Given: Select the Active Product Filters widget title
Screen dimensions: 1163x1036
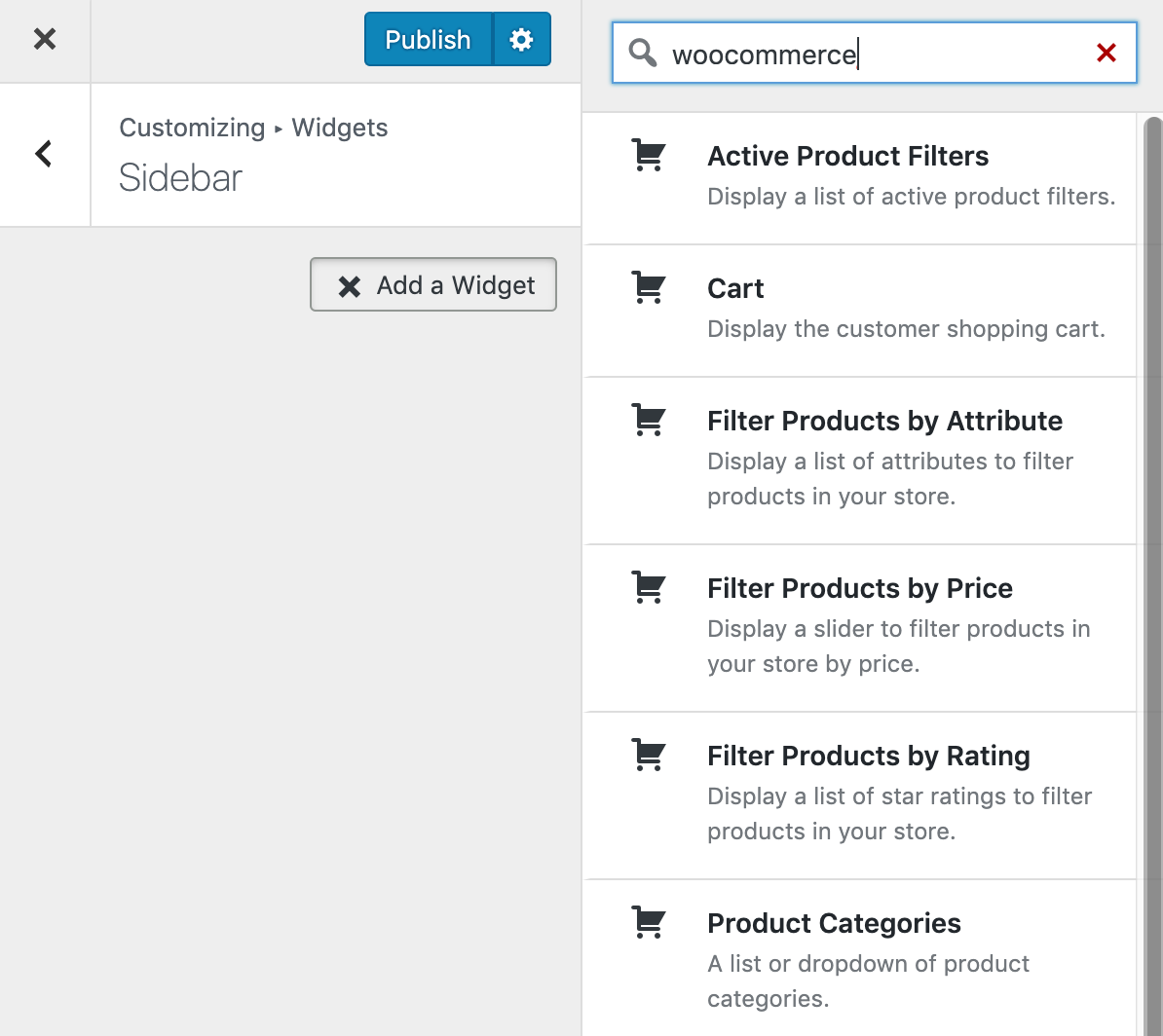Looking at the screenshot, I should click(x=847, y=157).
